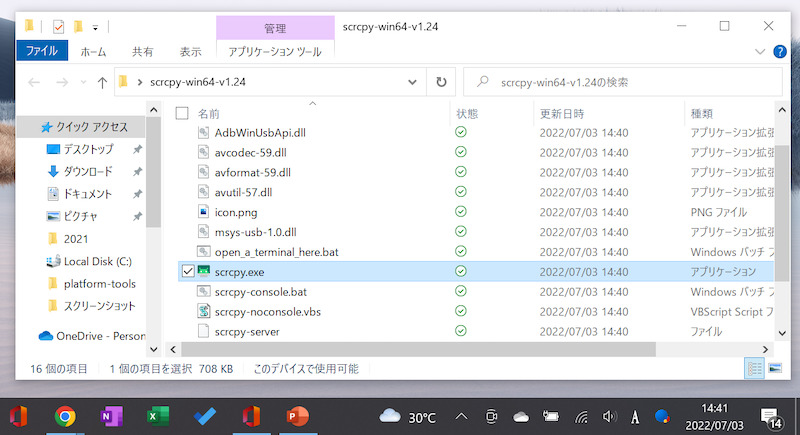Screen dimensions: 800x435
Task: Switch to the 表示 ribbon tab
Action: (190, 51)
